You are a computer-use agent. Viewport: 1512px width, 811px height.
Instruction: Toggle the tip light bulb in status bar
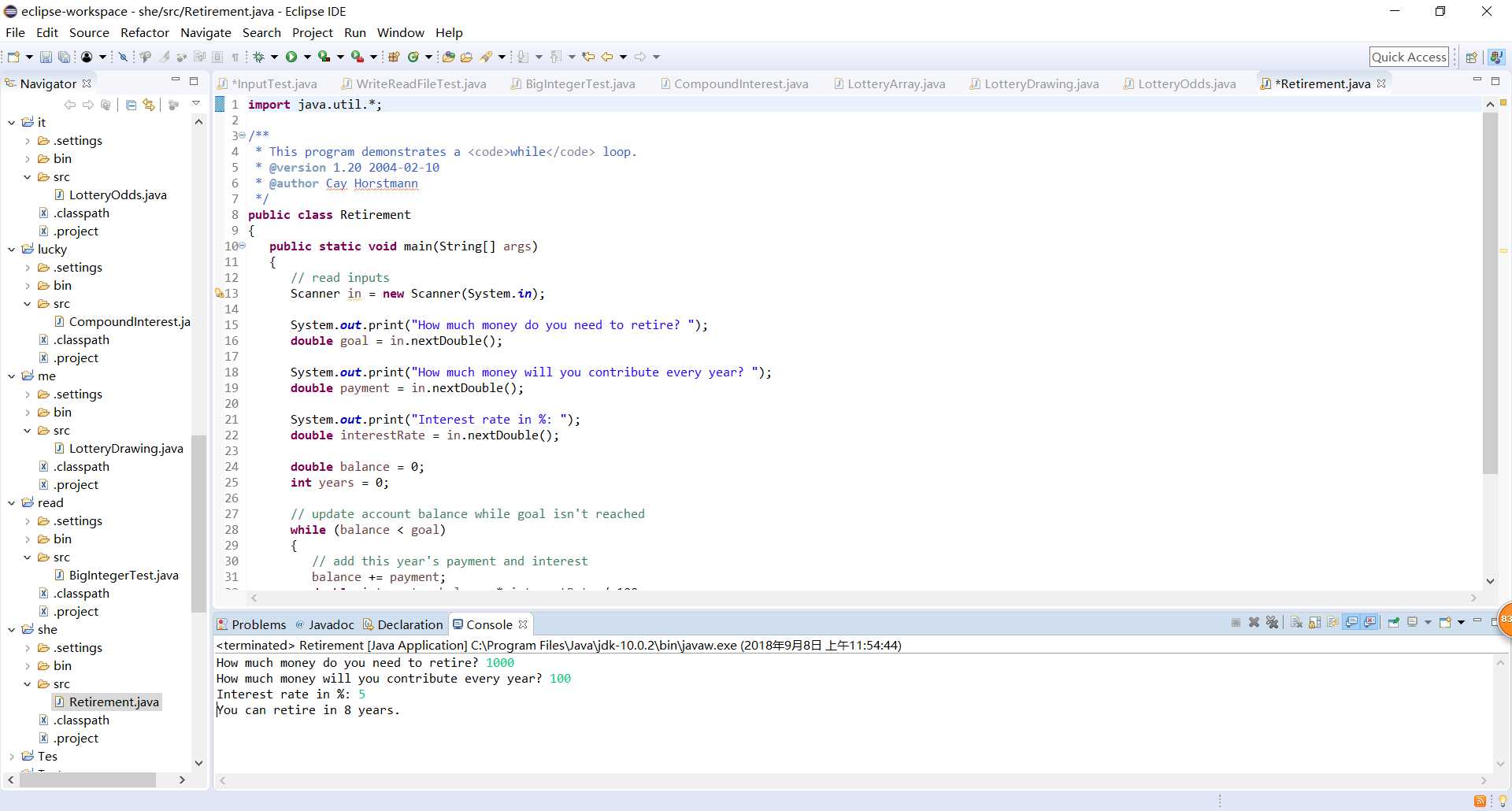point(1503,801)
